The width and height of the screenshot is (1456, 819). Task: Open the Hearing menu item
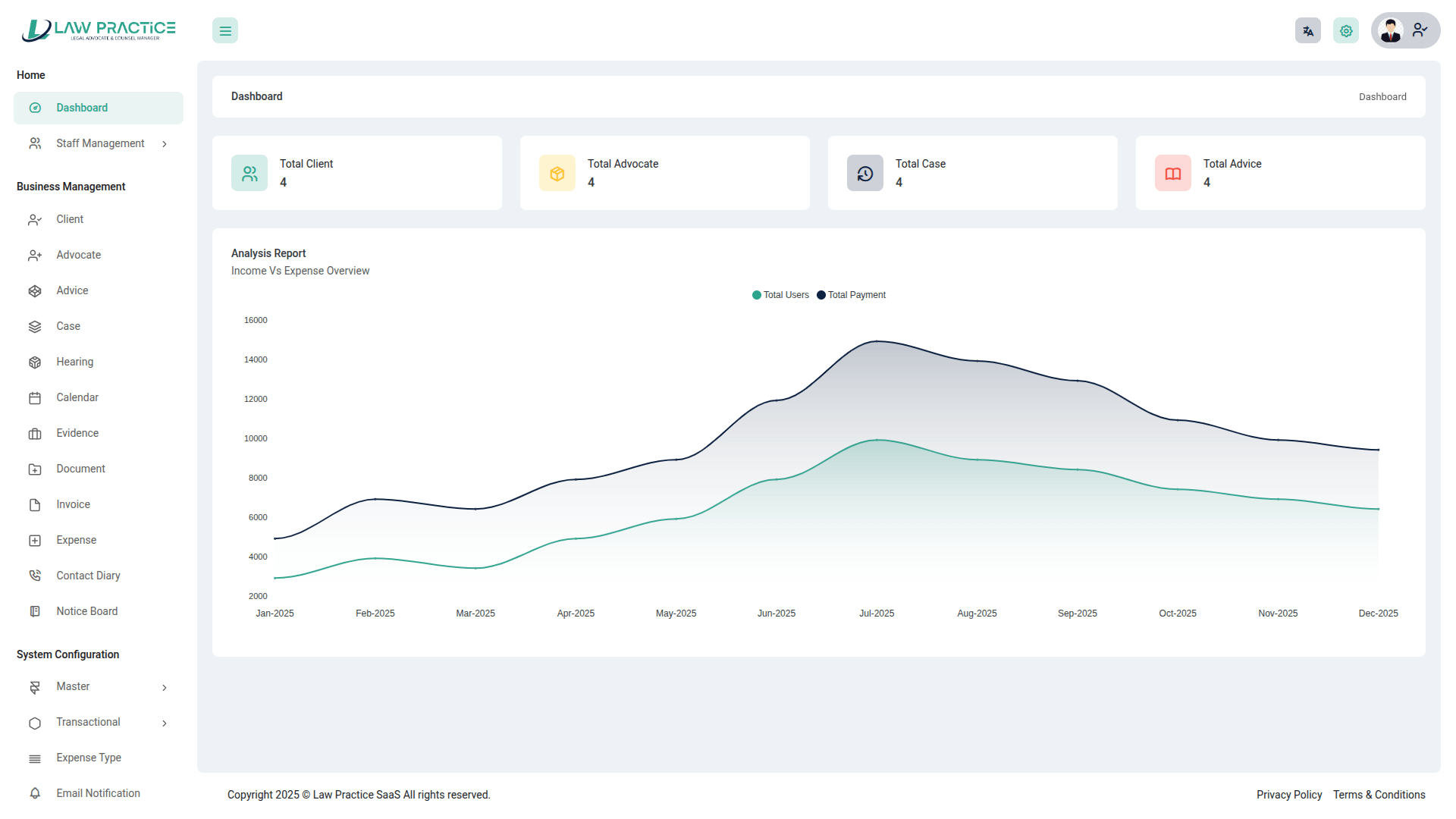(x=74, y=362)
